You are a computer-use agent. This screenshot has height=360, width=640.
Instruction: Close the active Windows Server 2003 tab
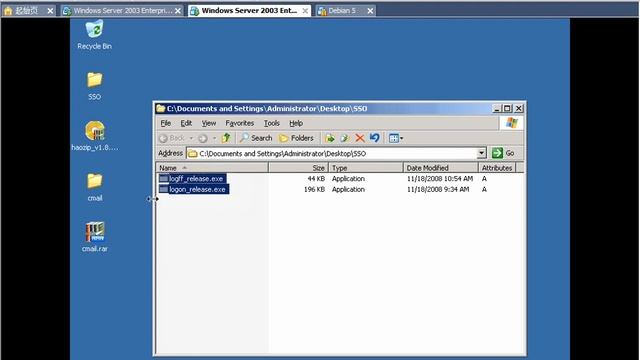[x=305, y=11]
